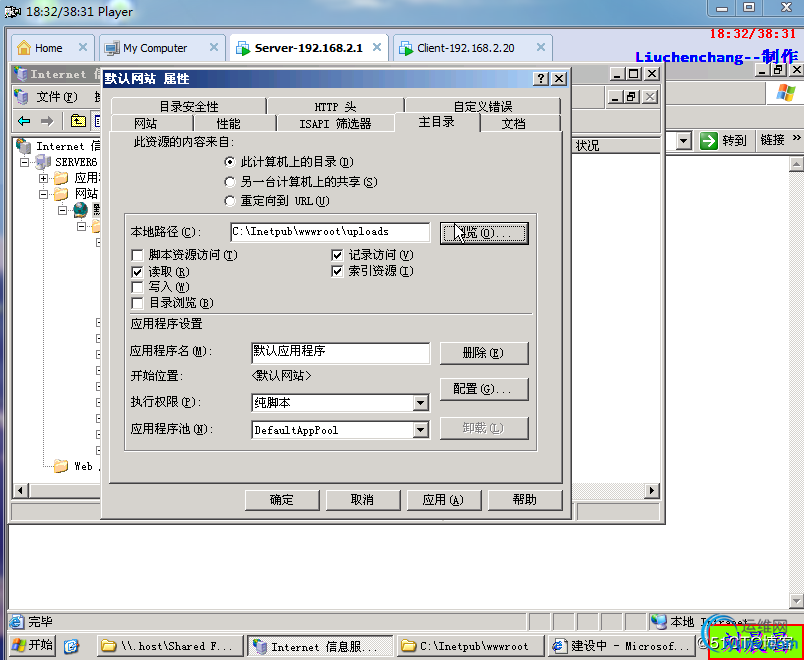Switch to 目录安全性 tab
The image size is (804, 660).
[x=189, y=106]
